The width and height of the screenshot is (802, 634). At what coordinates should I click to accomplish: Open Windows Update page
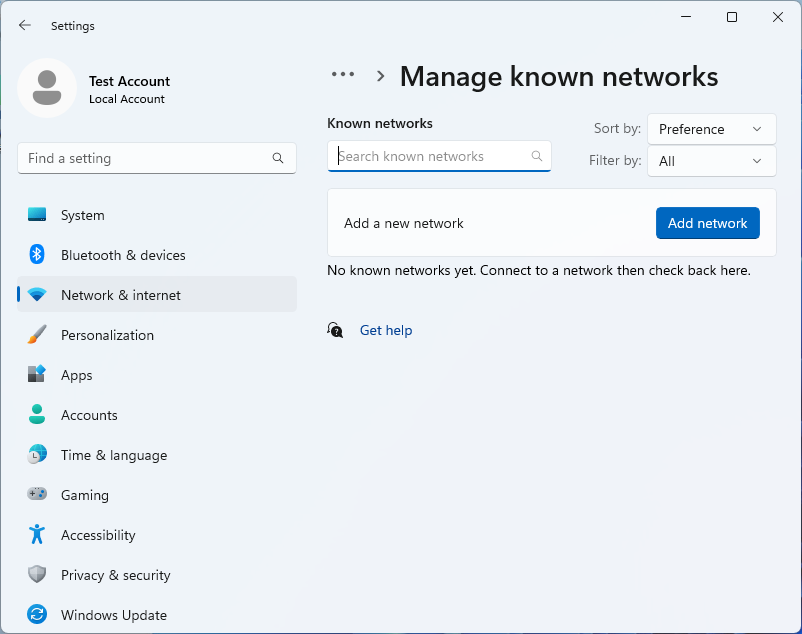click(x=157, y=614)
